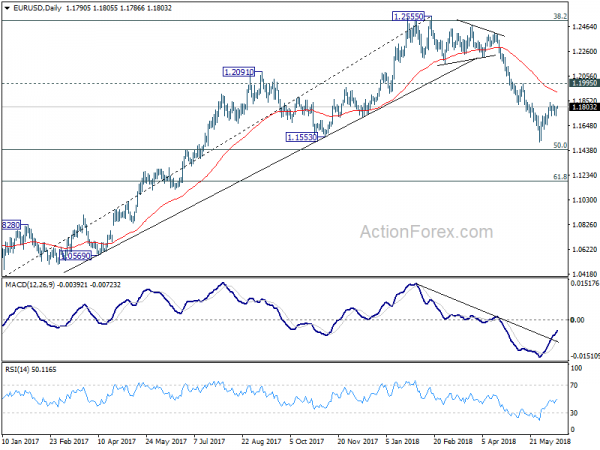Select the 10 Apr 2017 date label
600x450 pixels.
pos(117,441)
